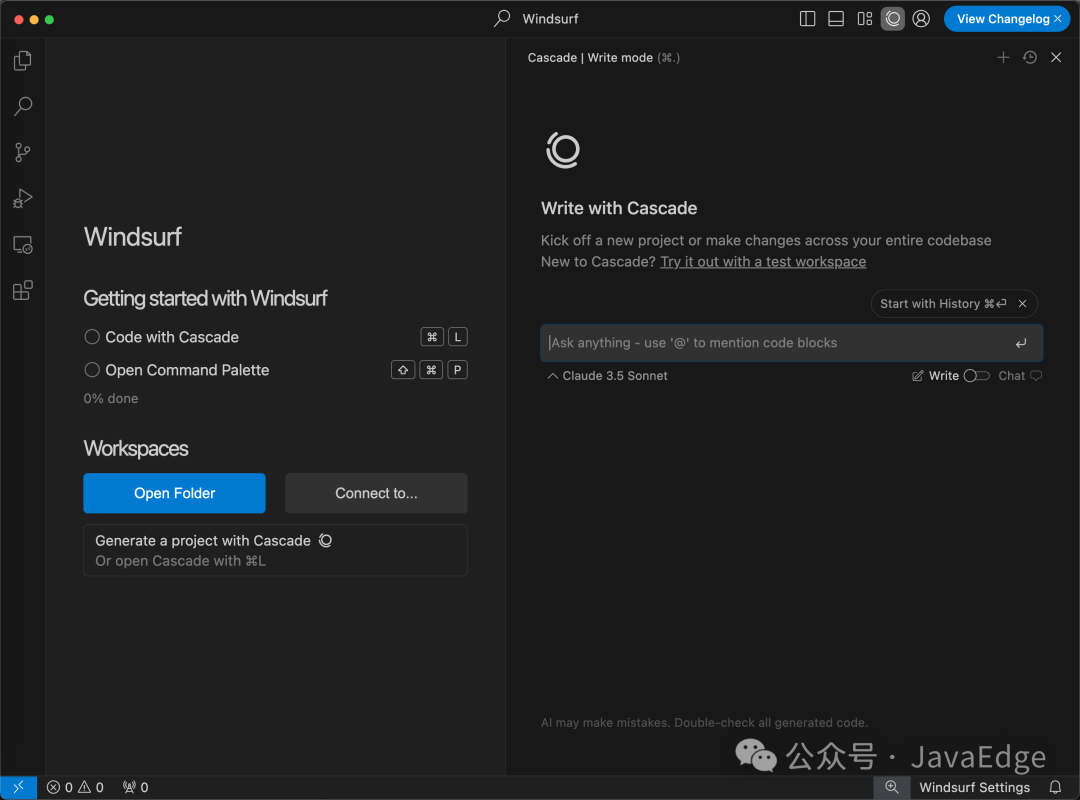
Task: Open remote window indicator in status bar
Action: coord(19,787)
